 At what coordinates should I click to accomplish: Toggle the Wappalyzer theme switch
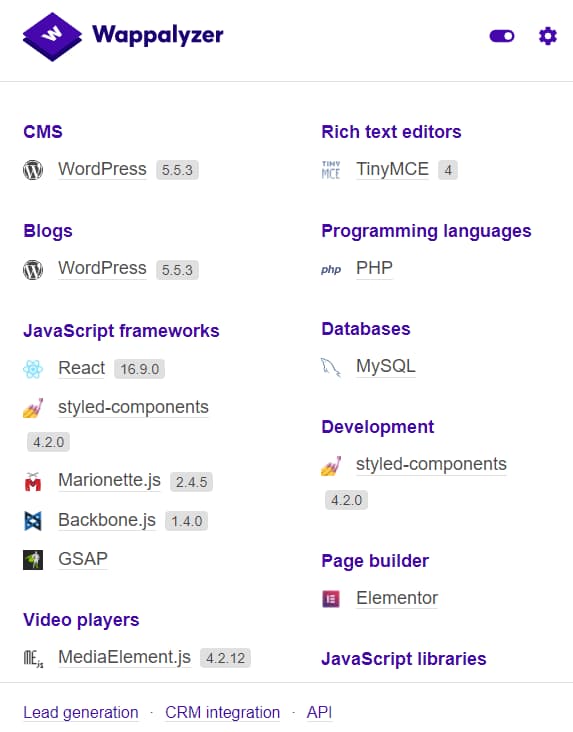502,36
